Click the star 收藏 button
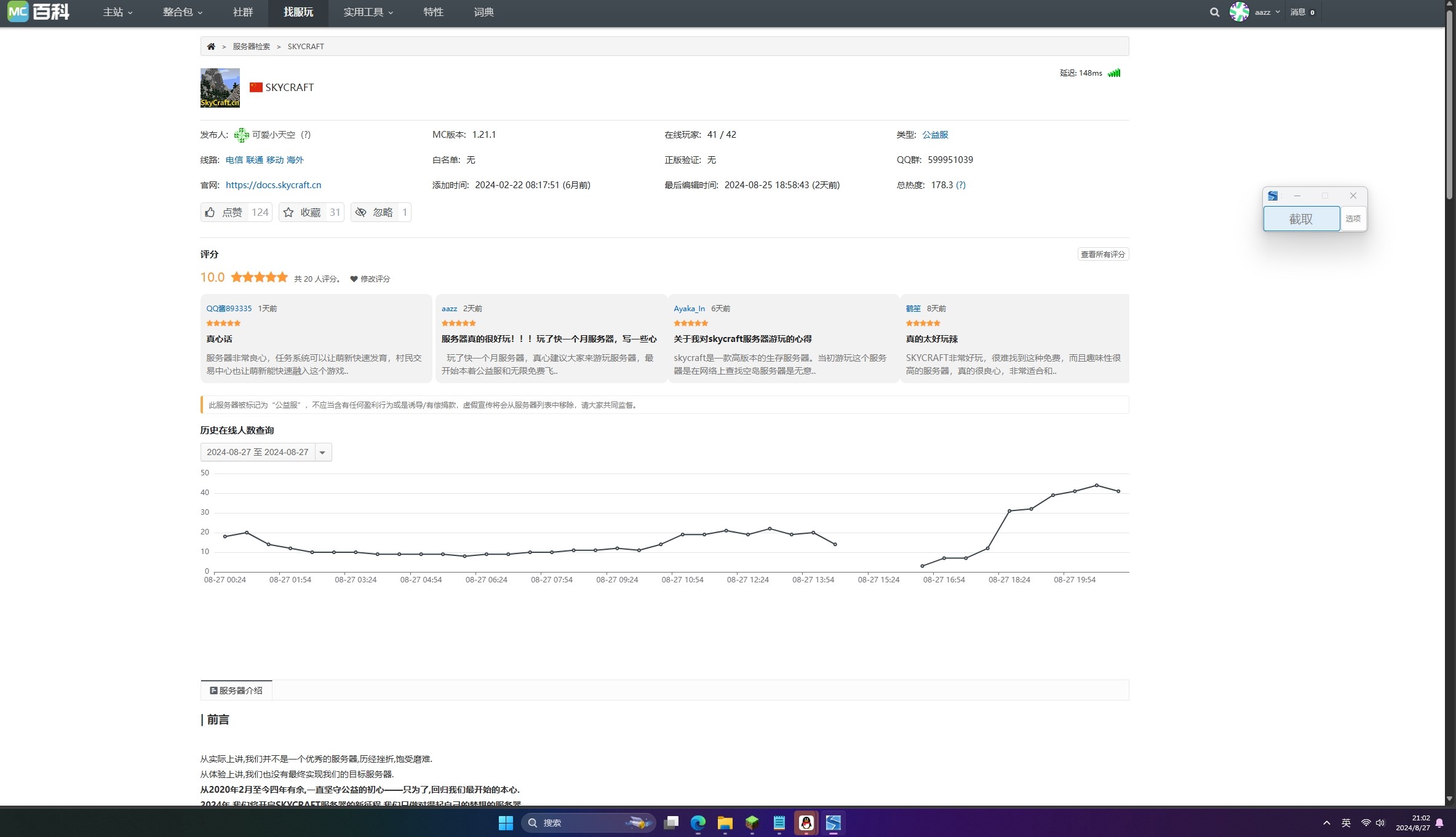Screen dimensions: 1456x837 pyautogui.click(x=311, y=212)
